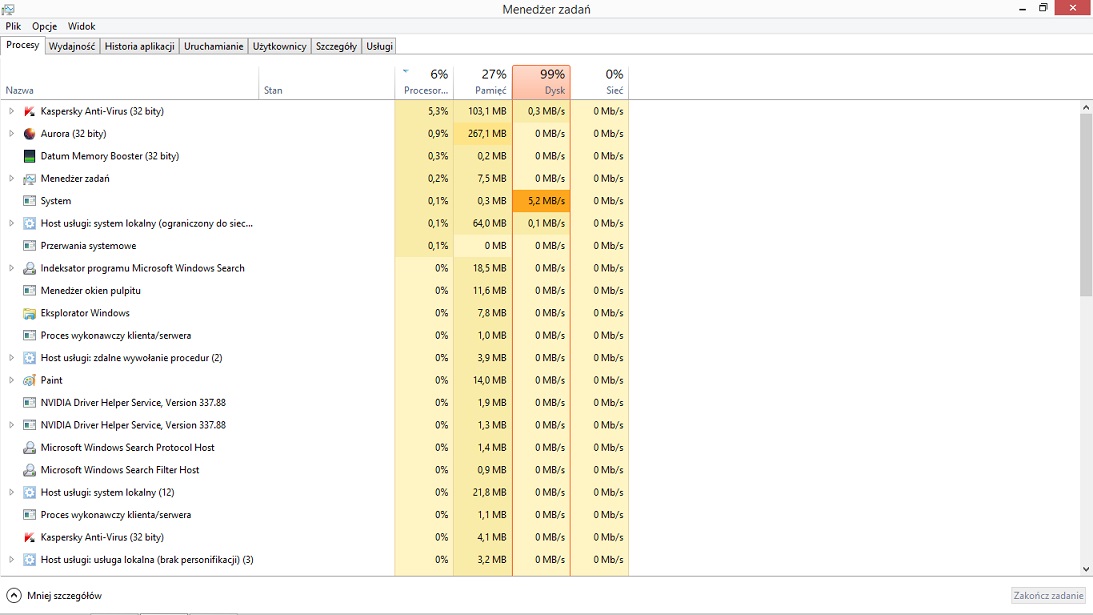Click the 267,1 MB memory value for Aurora

pyautogui.click(x=482, y=133)
